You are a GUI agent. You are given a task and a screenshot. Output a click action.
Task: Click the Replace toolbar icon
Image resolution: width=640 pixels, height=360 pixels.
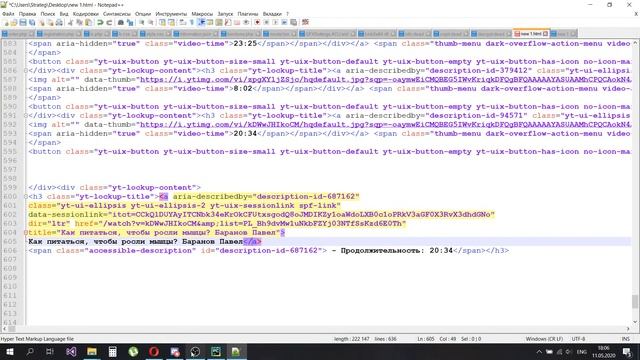point(130,22)
